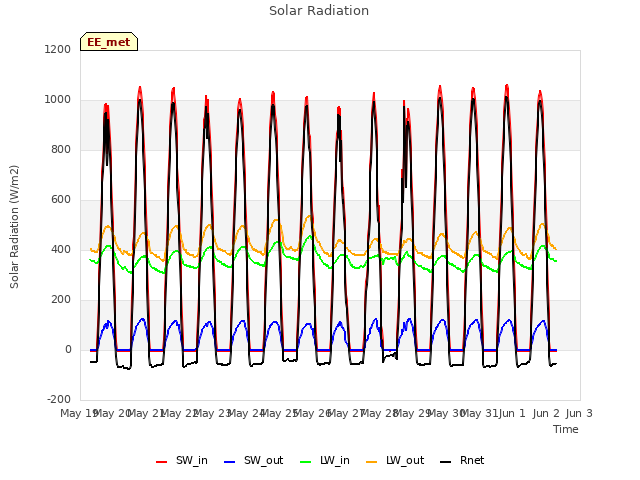Toggle the Rnet legend entry
The width and height of the screenshot is (640, 480).
pyautogui.click(x=462, y=461)
